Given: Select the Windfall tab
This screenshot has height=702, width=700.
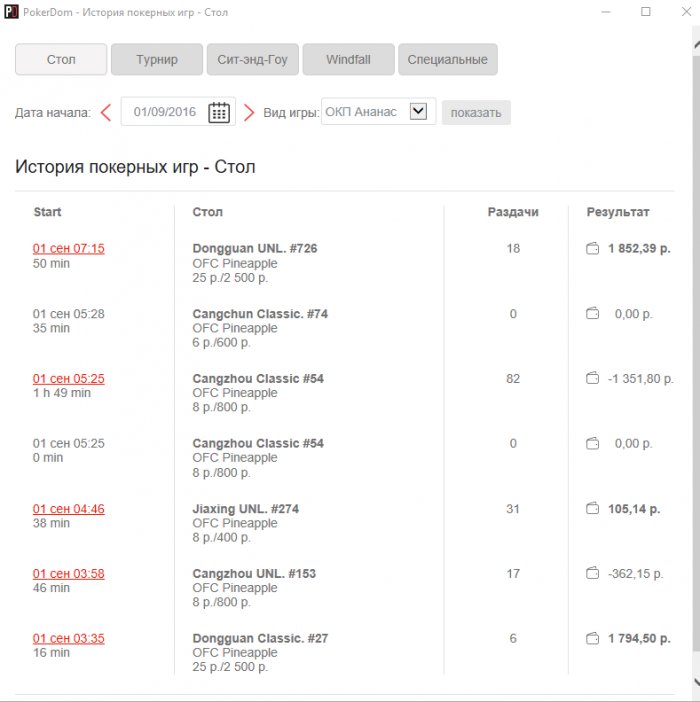Looking at the screenshot, I should pos(348,60).
